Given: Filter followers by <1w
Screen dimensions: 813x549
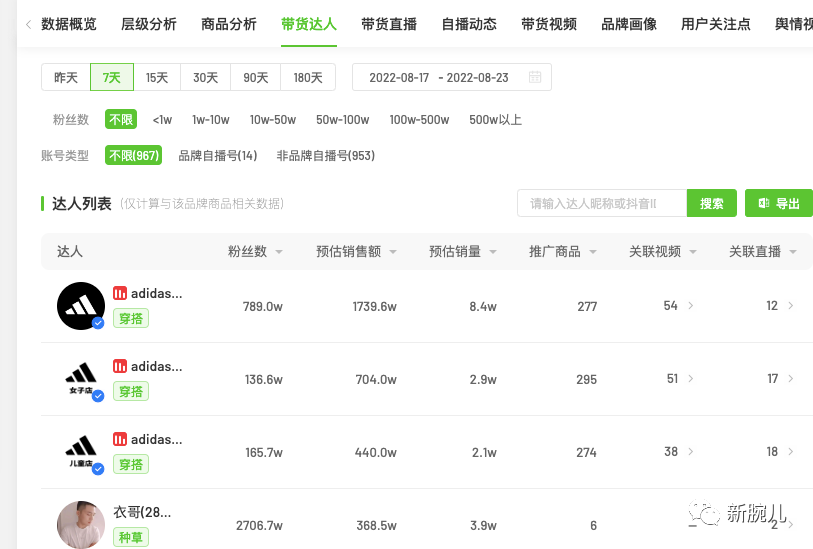Looking at the screenshot, I should tap(162, 120).
